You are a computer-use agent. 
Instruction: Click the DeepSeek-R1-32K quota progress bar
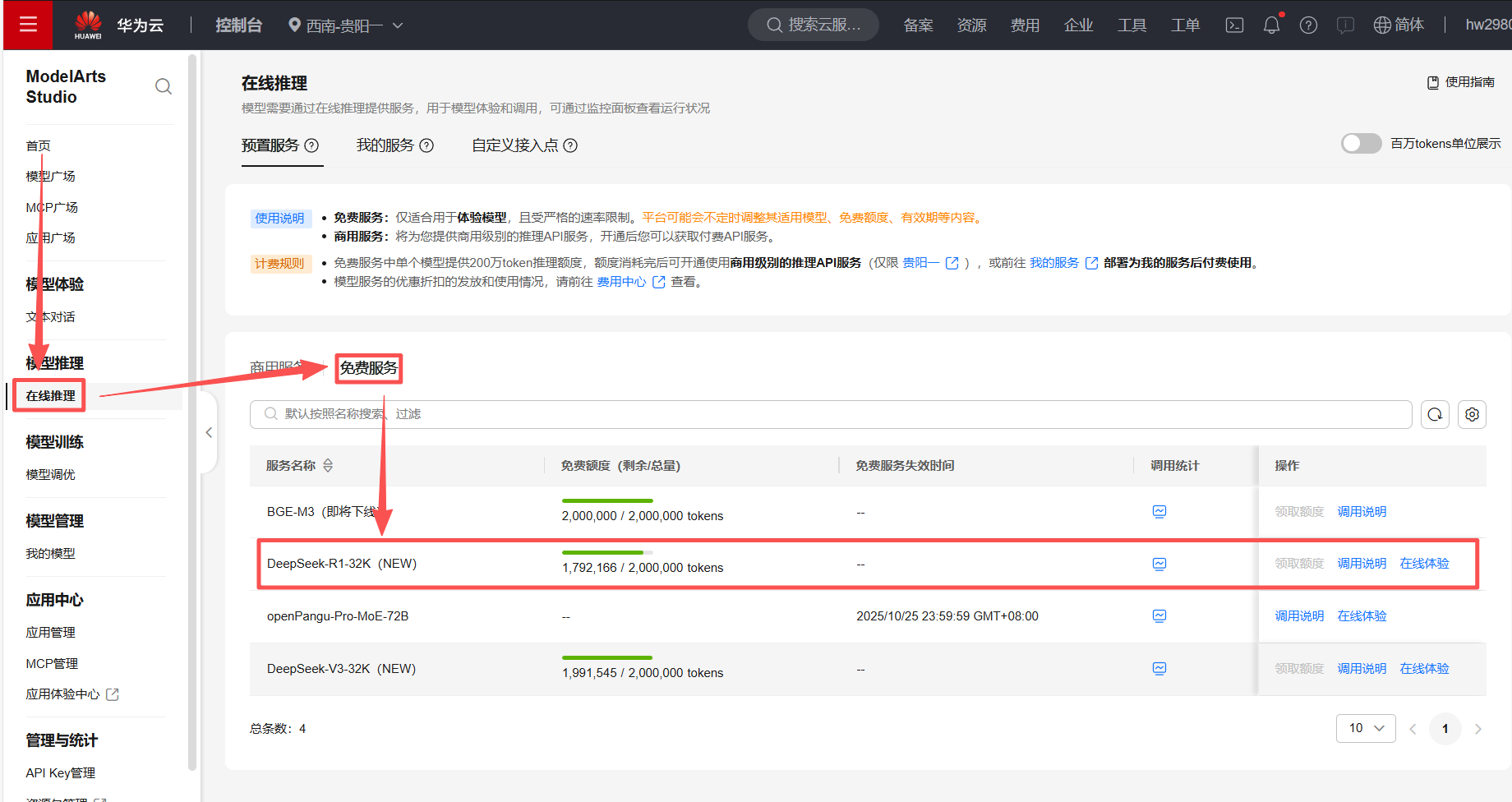click(607, 552)
